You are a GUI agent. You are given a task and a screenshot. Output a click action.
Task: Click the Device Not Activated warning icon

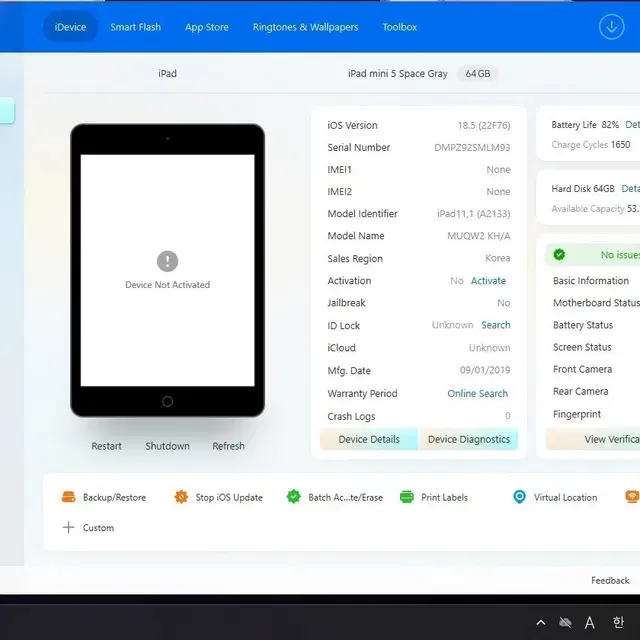tap(167, 261)
